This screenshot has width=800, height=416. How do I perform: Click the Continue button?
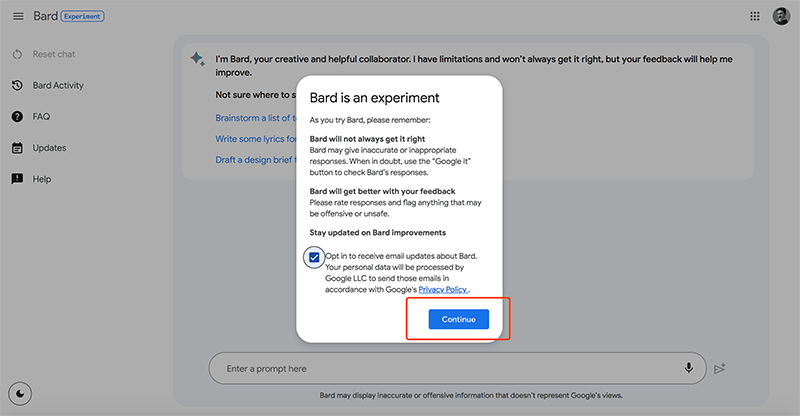pos(459,319)
